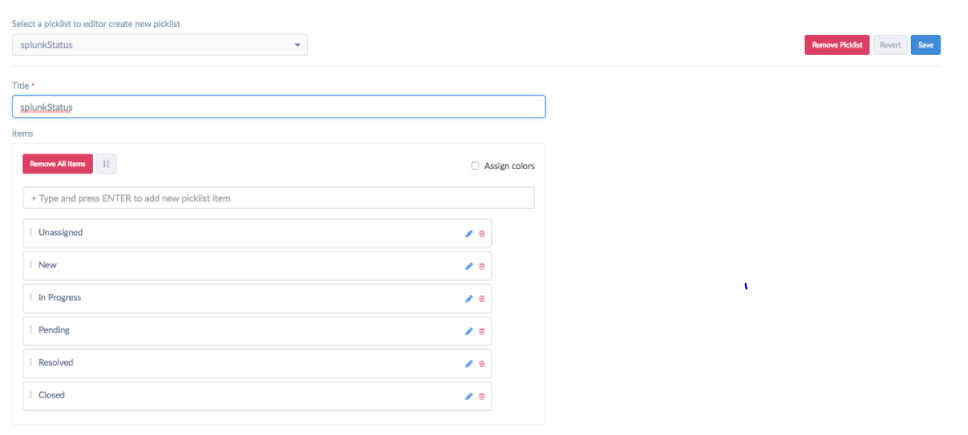Viewport: 968px width, 435px height.
Task: Click the drag handle of Closed row
Action: point(30,395)
